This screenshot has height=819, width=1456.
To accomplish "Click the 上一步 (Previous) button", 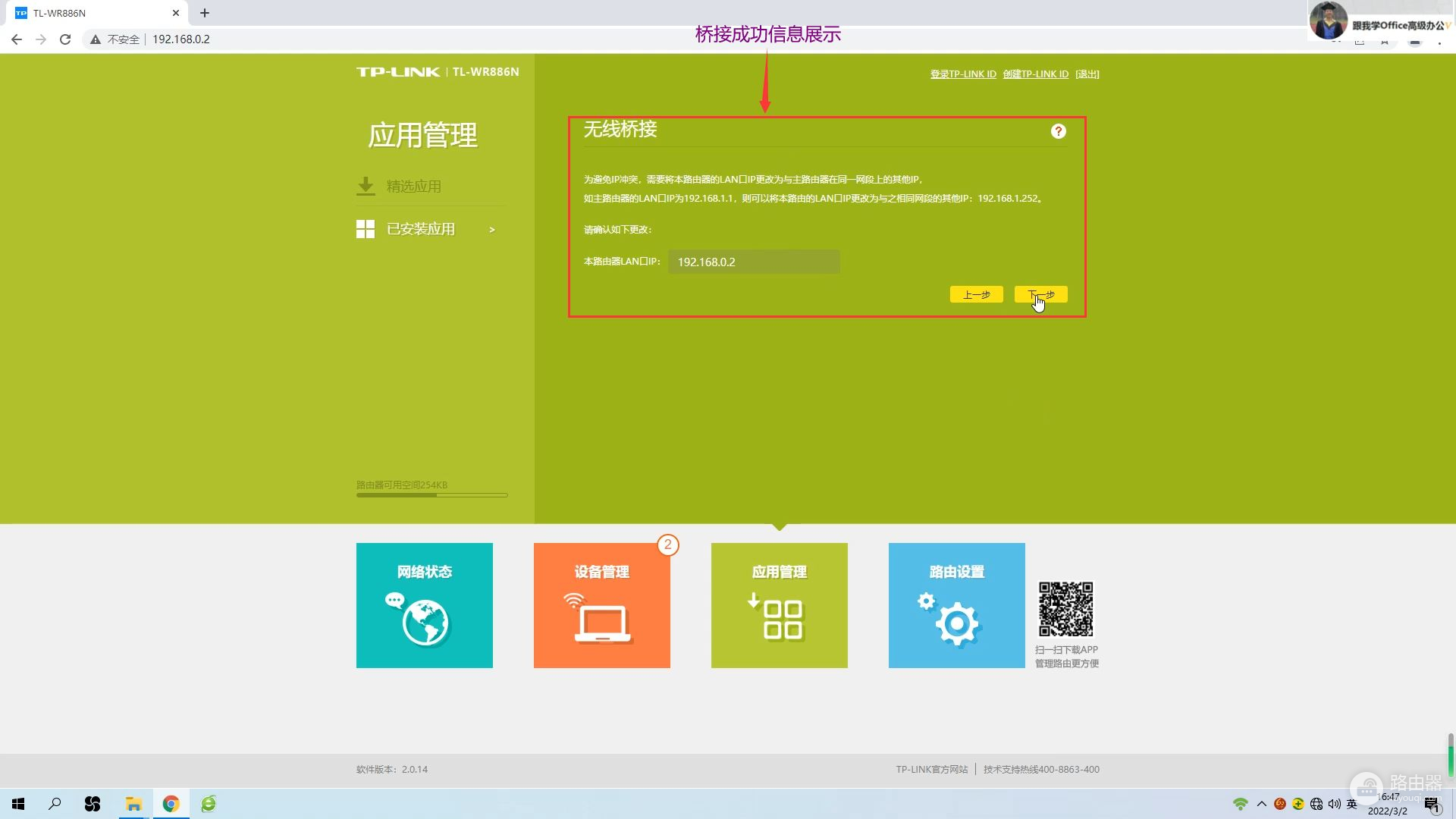I will point(977,294).
